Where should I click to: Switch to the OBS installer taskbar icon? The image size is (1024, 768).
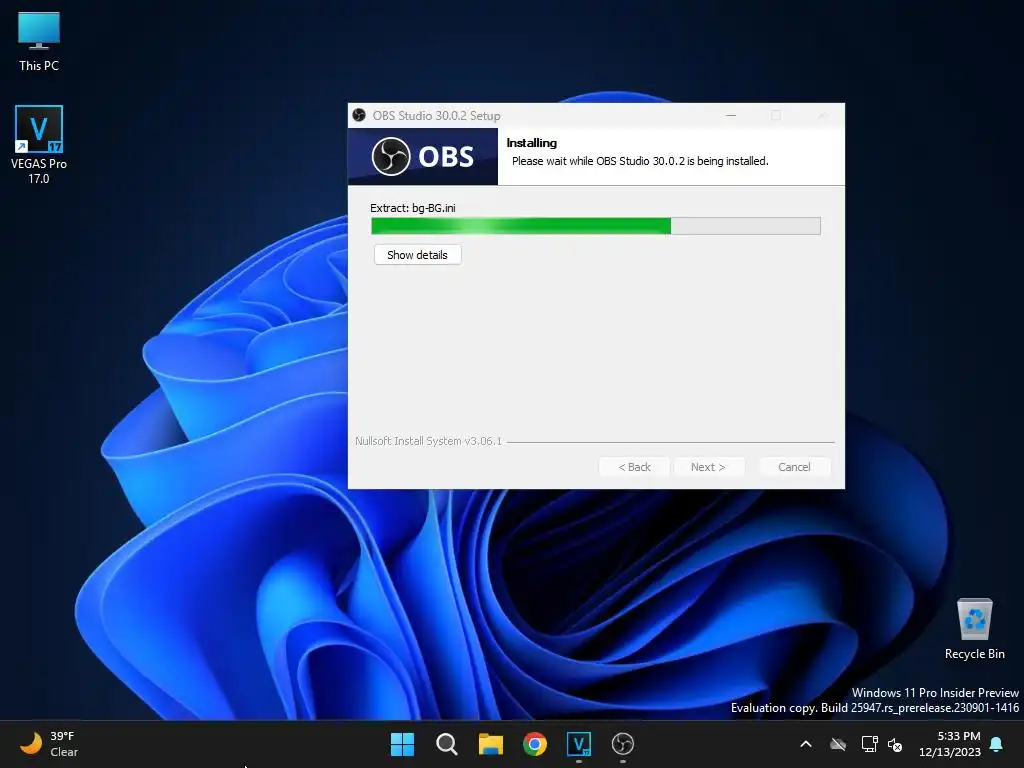click(x=623, y=744)
